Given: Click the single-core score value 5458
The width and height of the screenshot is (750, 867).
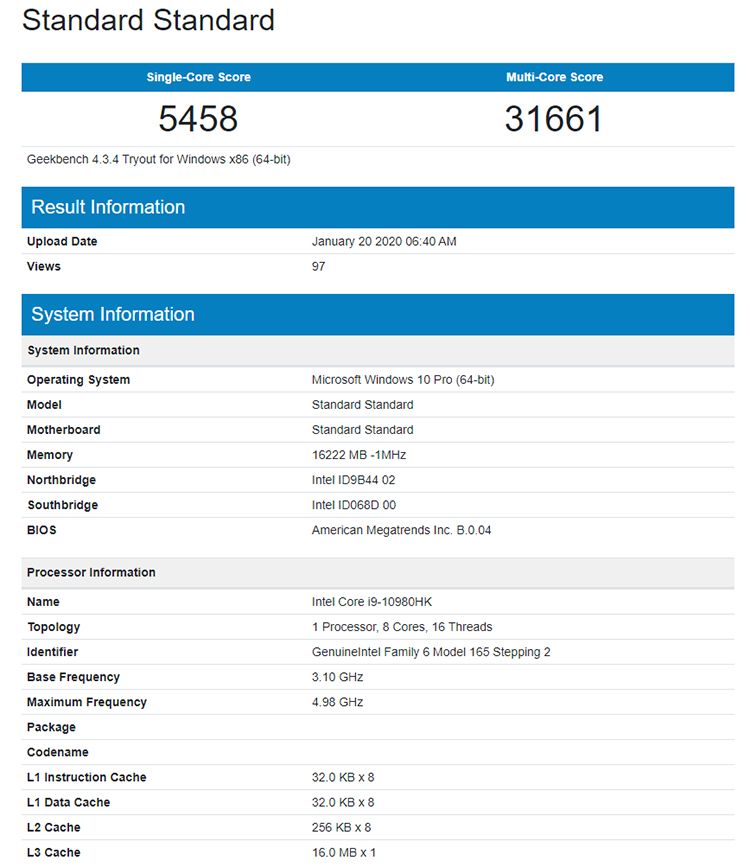Looking at the screenshot, I should [x=198, y=119].
